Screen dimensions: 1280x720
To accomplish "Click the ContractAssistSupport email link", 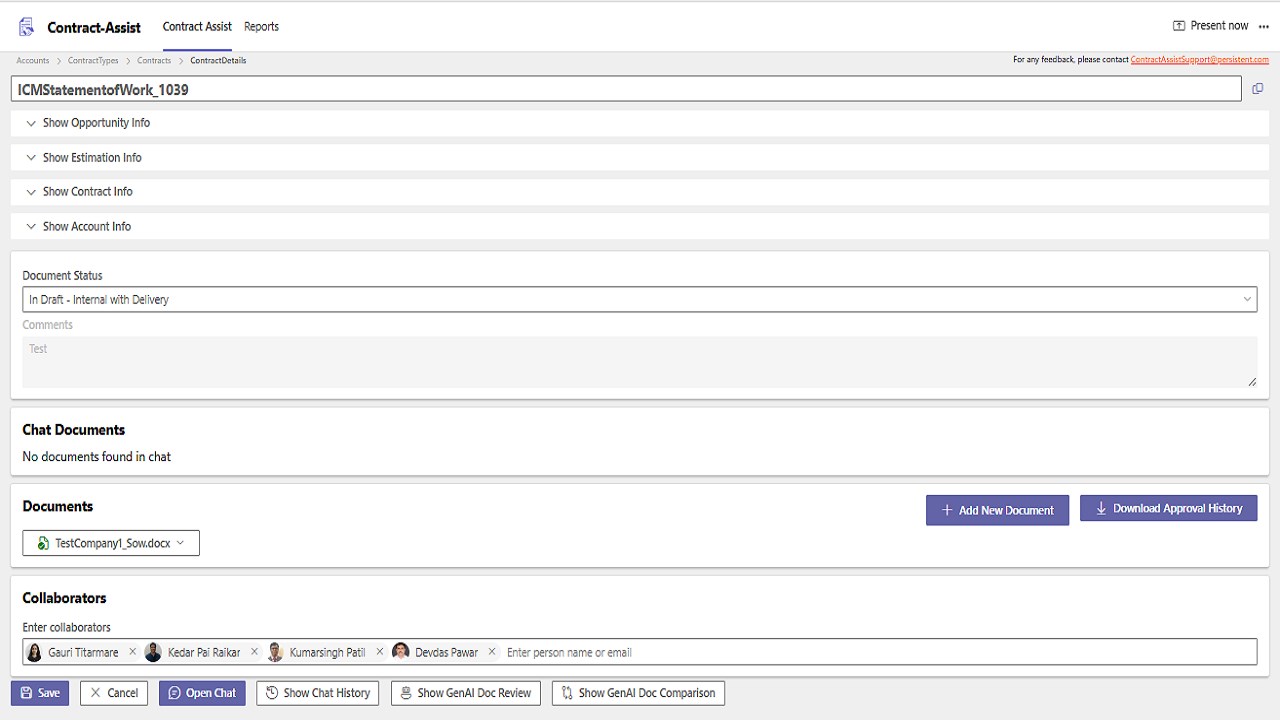I will click(x=1200, y=60).
